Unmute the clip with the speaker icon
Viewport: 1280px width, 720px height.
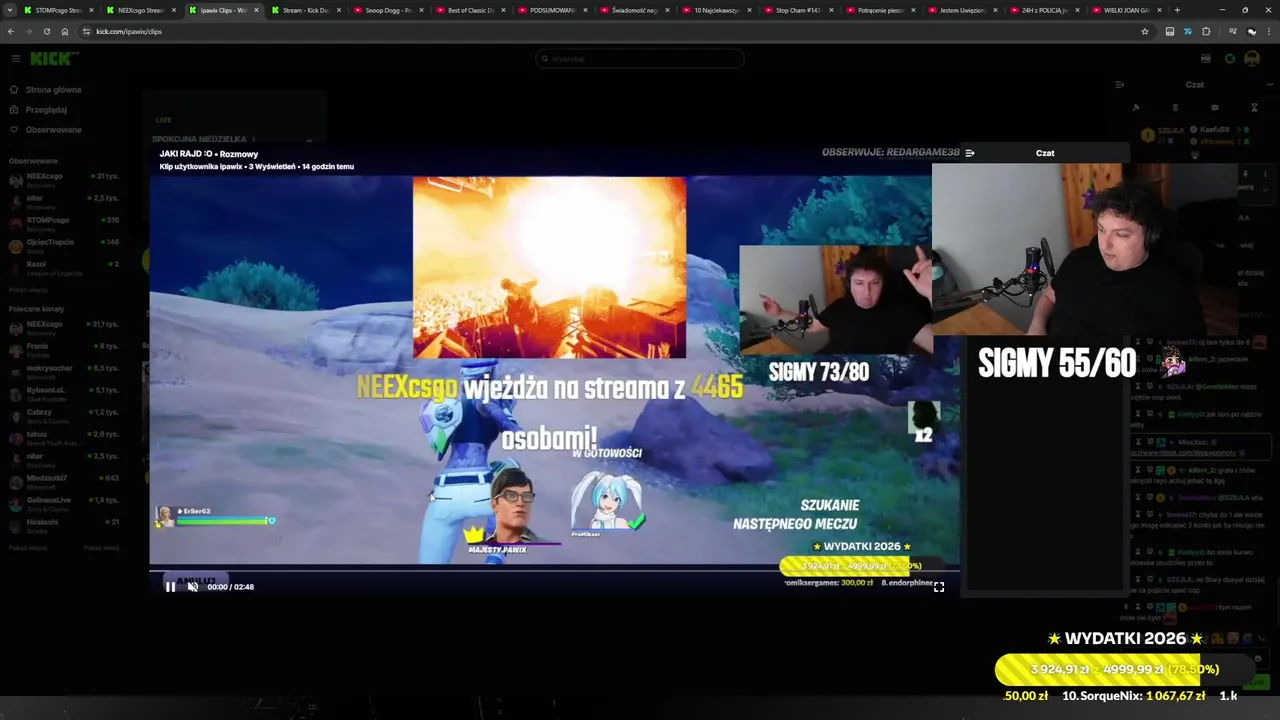pos(193,587)
